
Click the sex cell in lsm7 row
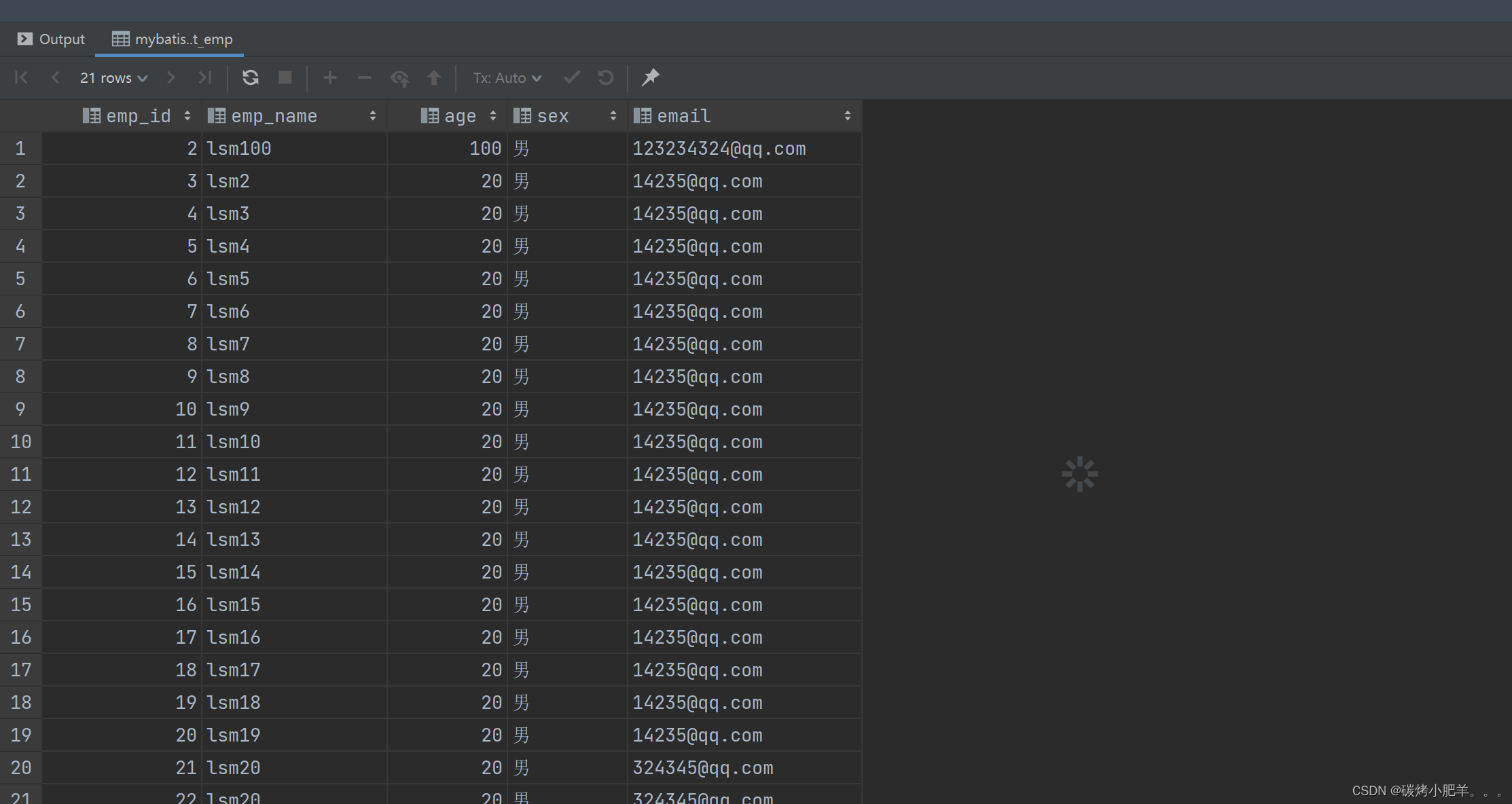click(x=568, y=344)
